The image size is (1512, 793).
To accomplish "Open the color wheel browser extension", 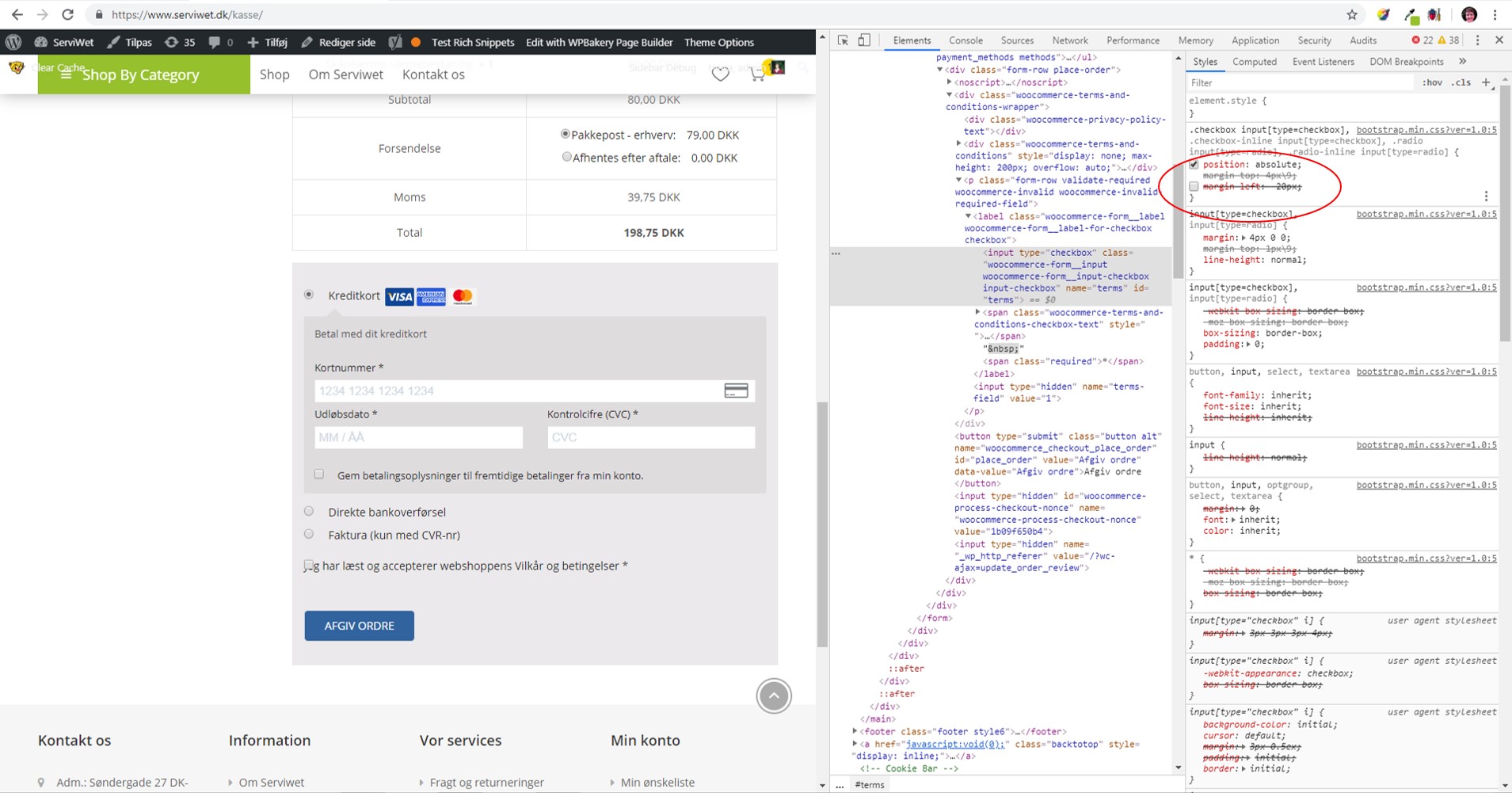I will click(1383, 14).
